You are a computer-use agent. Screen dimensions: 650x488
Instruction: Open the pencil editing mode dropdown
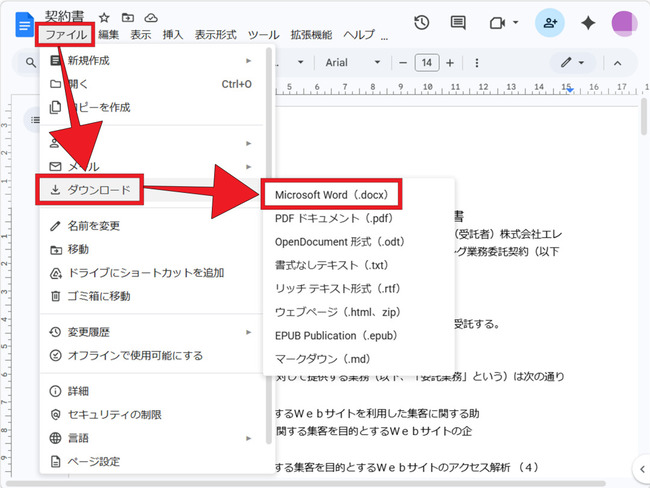(x=572, y=63)
